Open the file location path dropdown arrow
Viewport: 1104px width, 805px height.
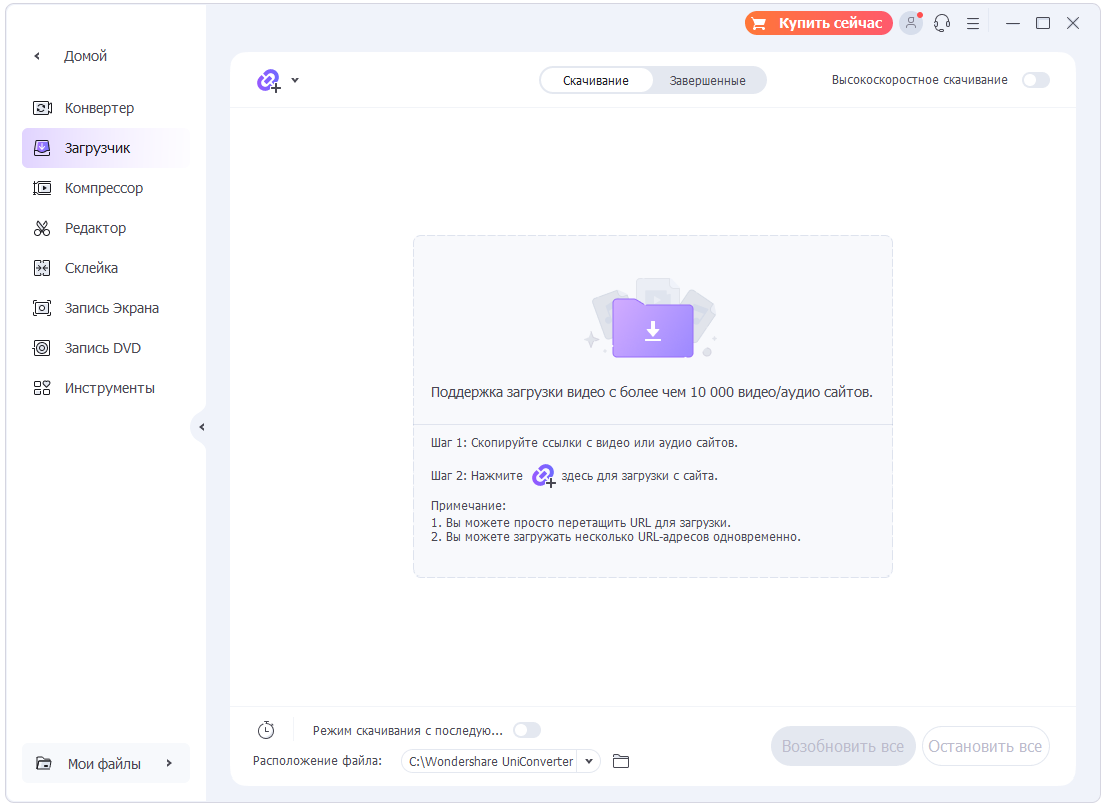click(589, 761)
